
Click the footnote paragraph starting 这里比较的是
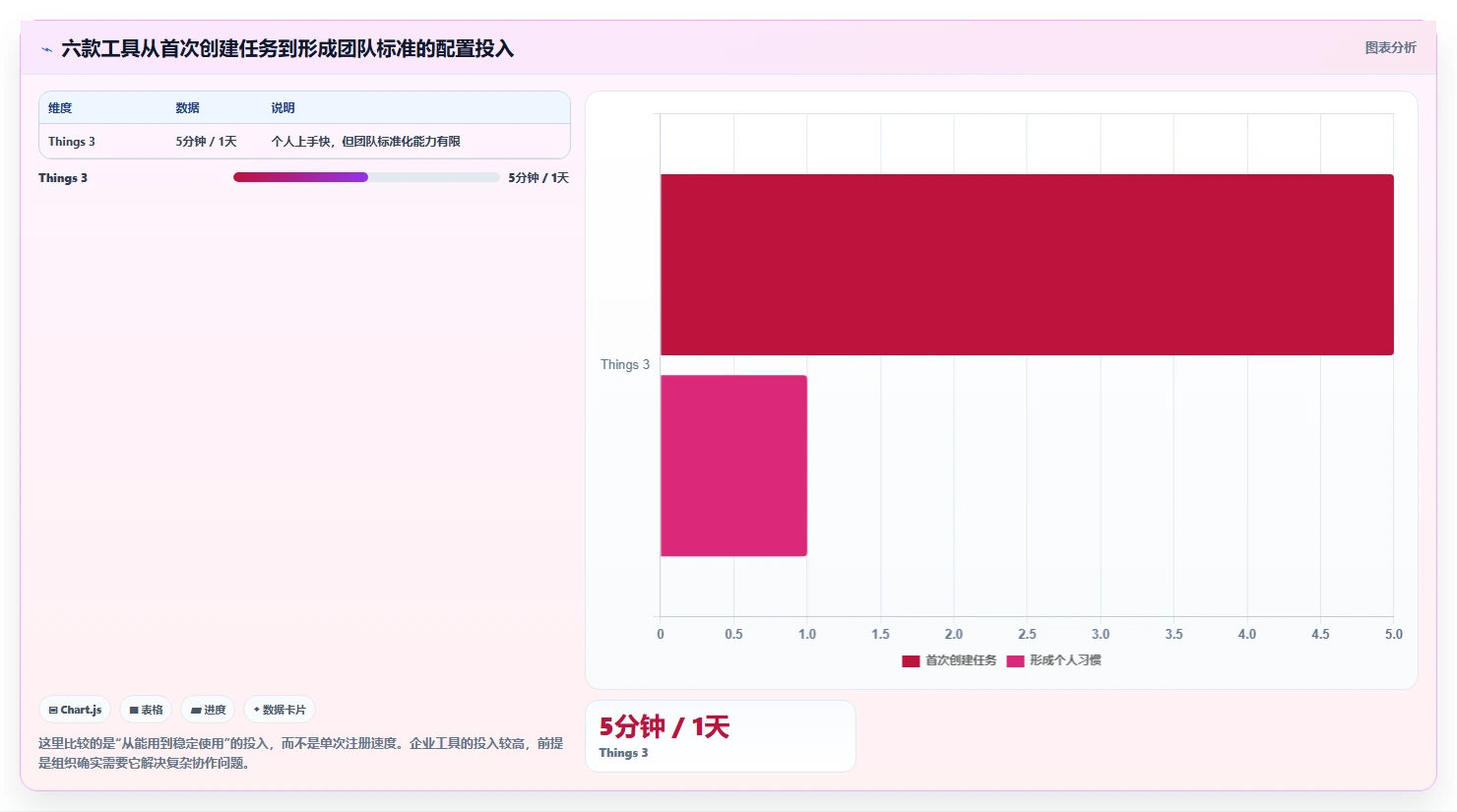(301, 753)
